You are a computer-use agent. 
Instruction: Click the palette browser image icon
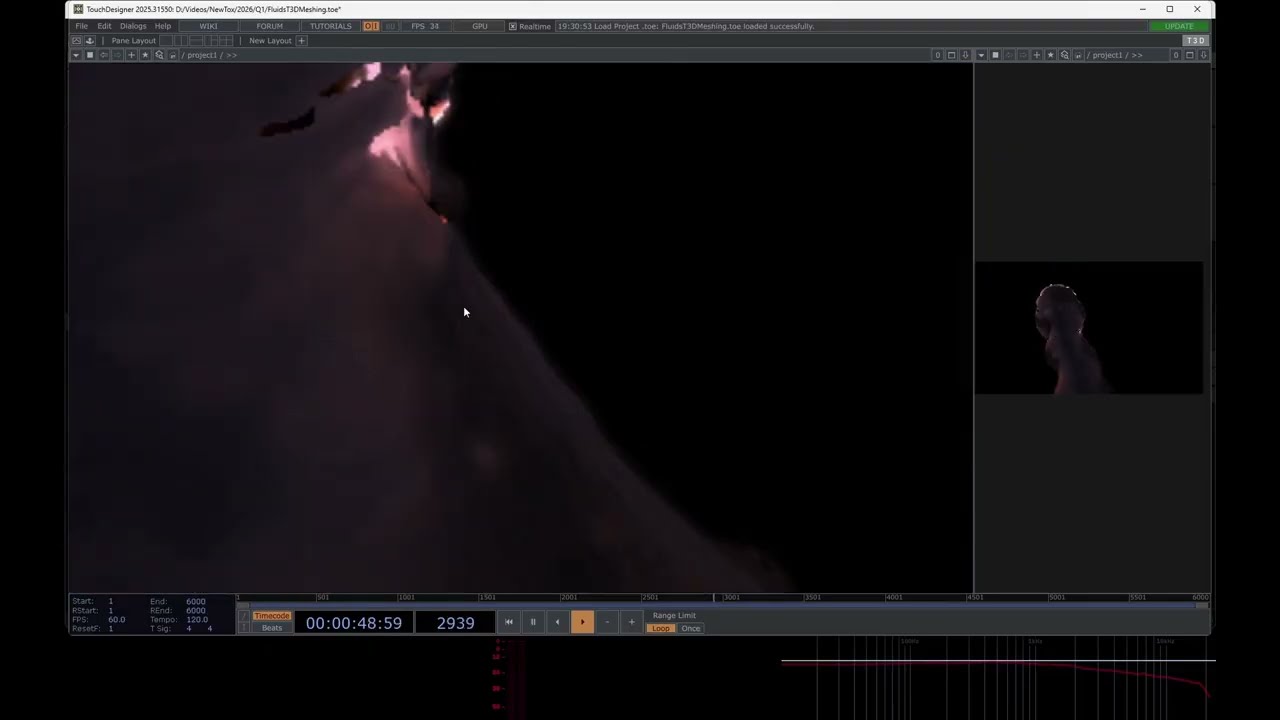coord(76,40)
